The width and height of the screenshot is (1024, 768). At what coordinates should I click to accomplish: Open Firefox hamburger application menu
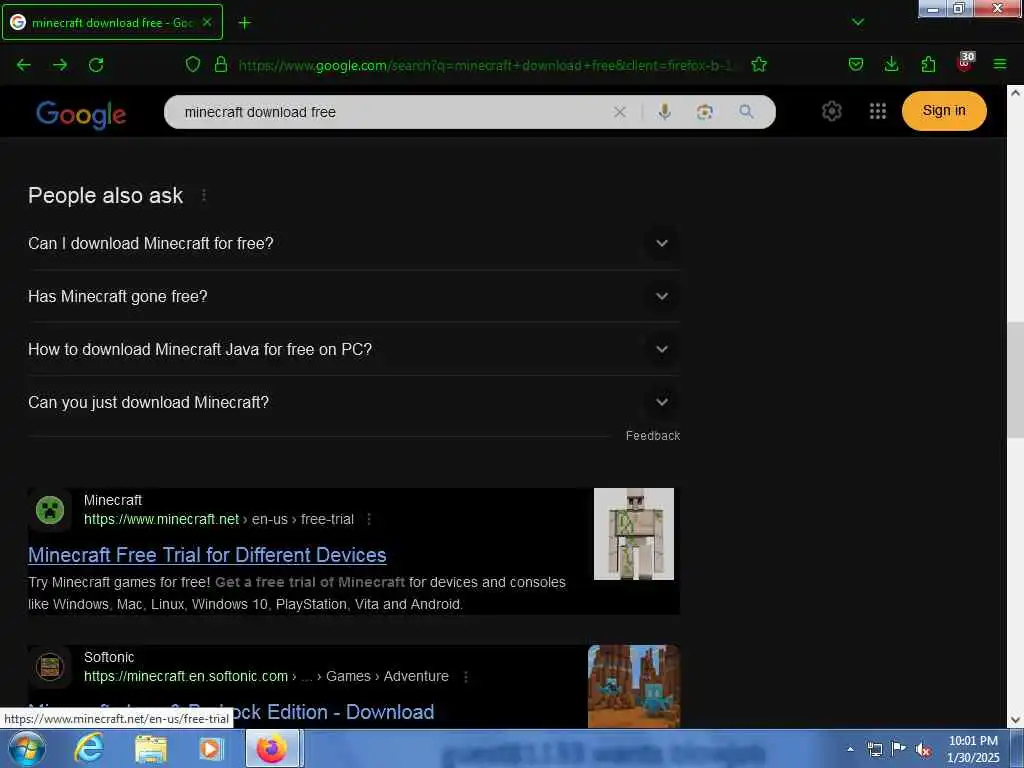click(1000, 65)
